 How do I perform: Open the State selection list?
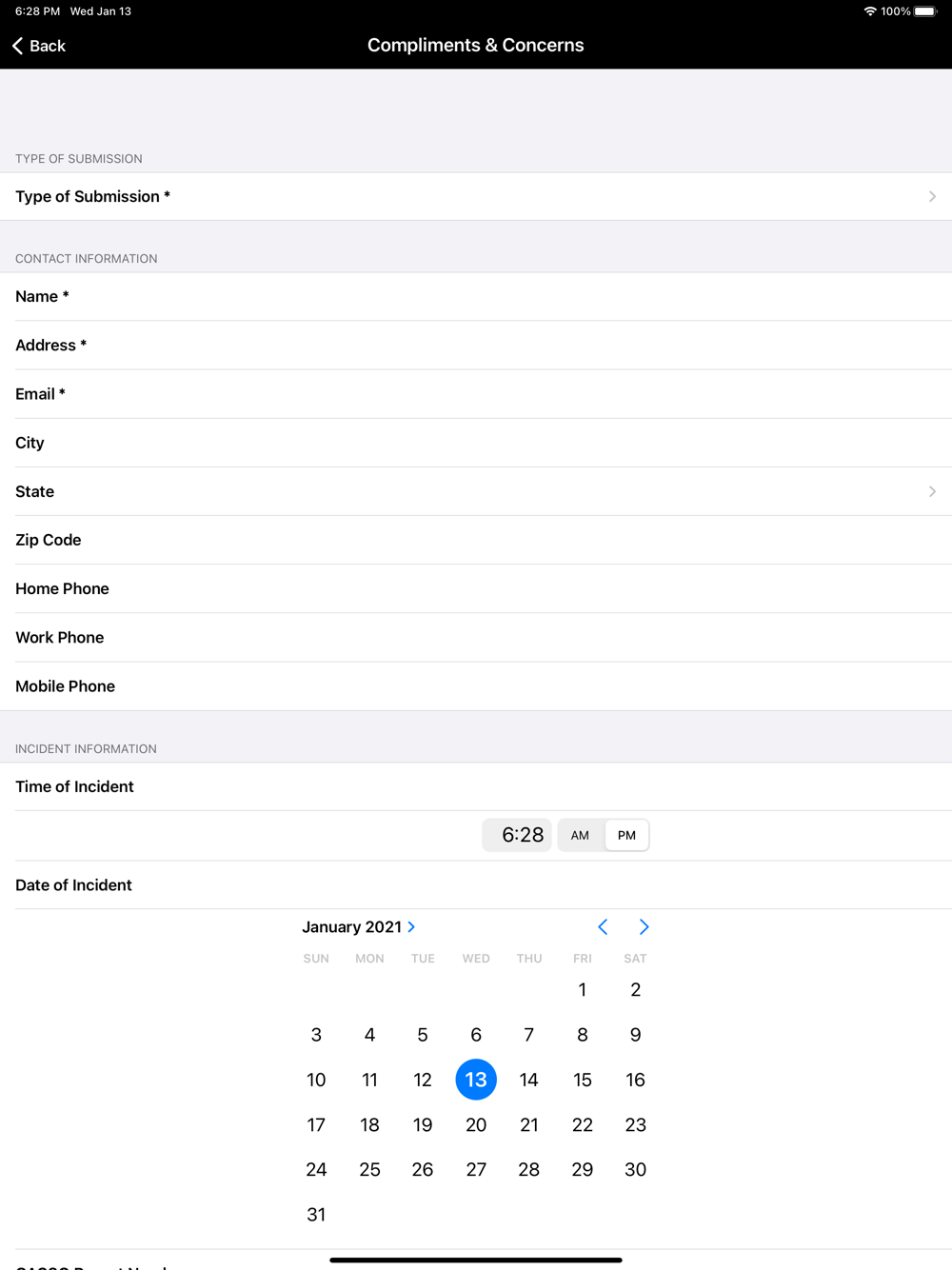point(476,492)
